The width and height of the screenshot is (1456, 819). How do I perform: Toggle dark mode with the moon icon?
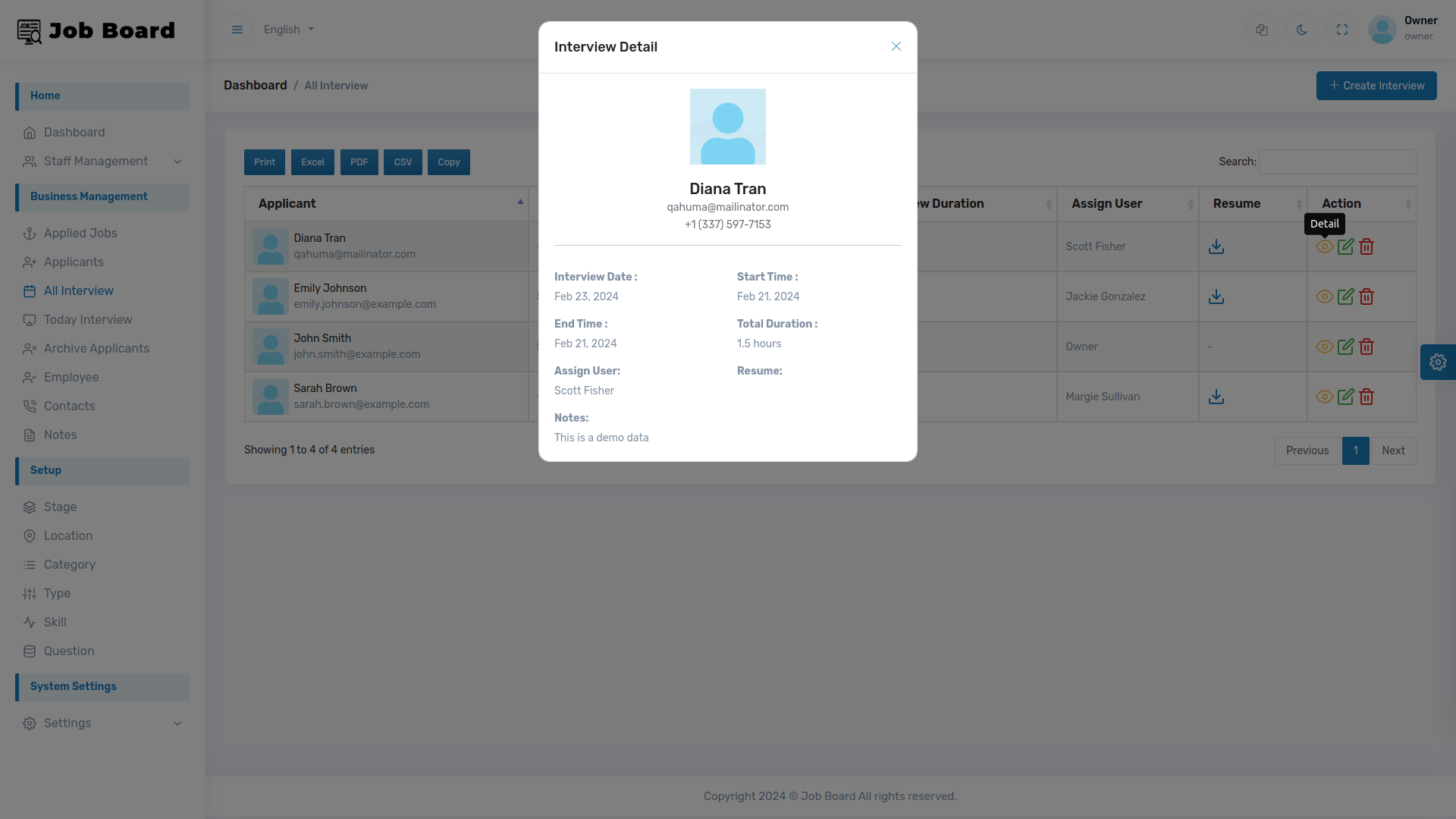point(1302,30)
